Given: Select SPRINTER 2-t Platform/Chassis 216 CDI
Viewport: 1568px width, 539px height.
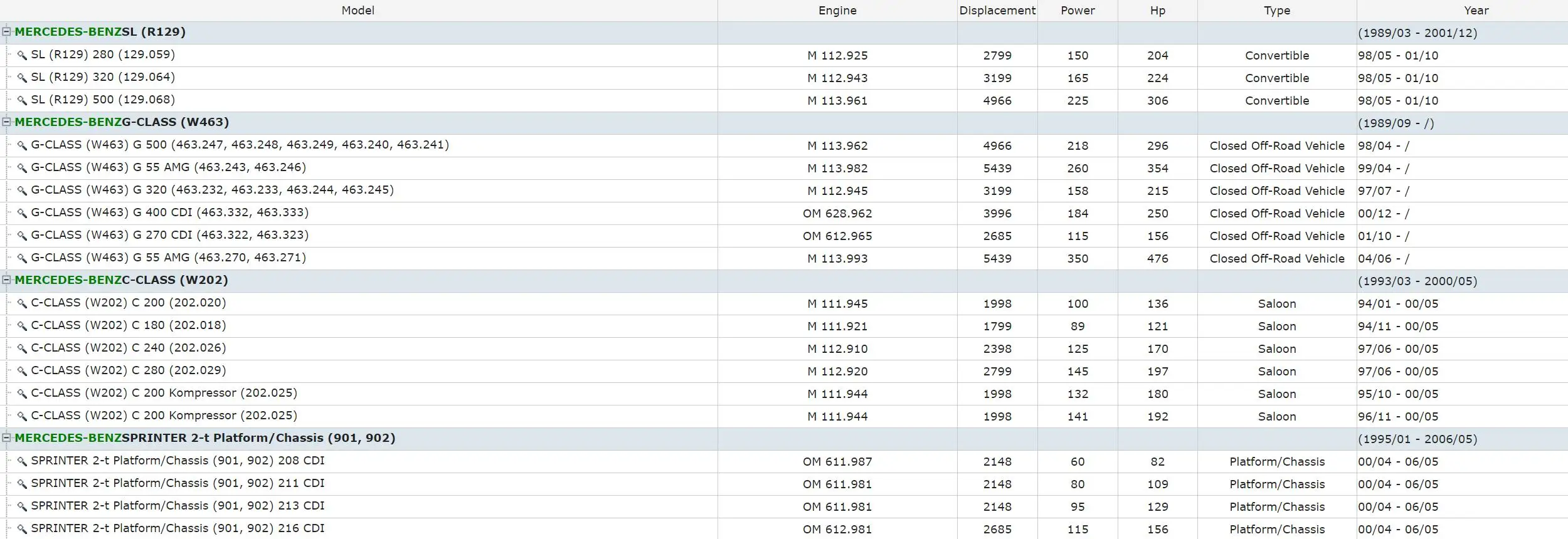Looking at the screenshot, I should click(177, 528).
